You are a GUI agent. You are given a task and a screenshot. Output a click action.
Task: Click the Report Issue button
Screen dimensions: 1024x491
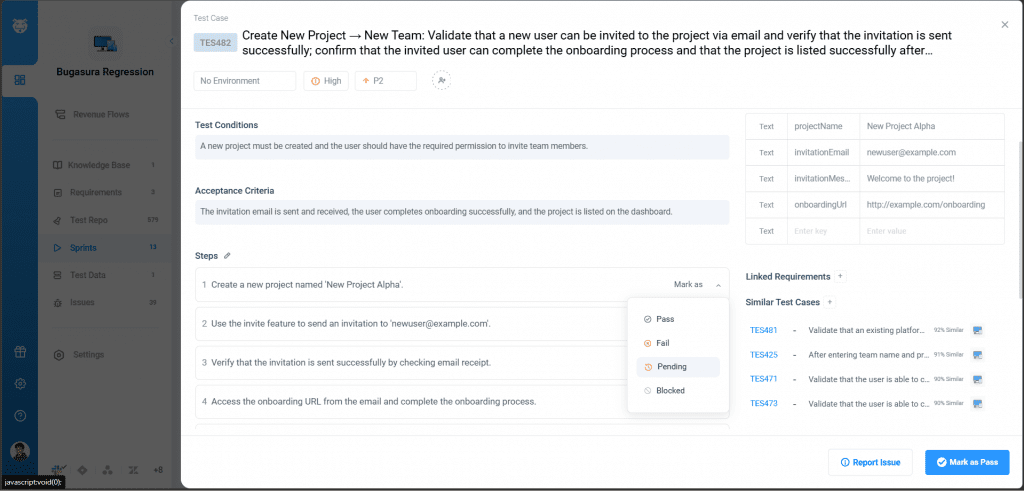[x=870, y=462]
